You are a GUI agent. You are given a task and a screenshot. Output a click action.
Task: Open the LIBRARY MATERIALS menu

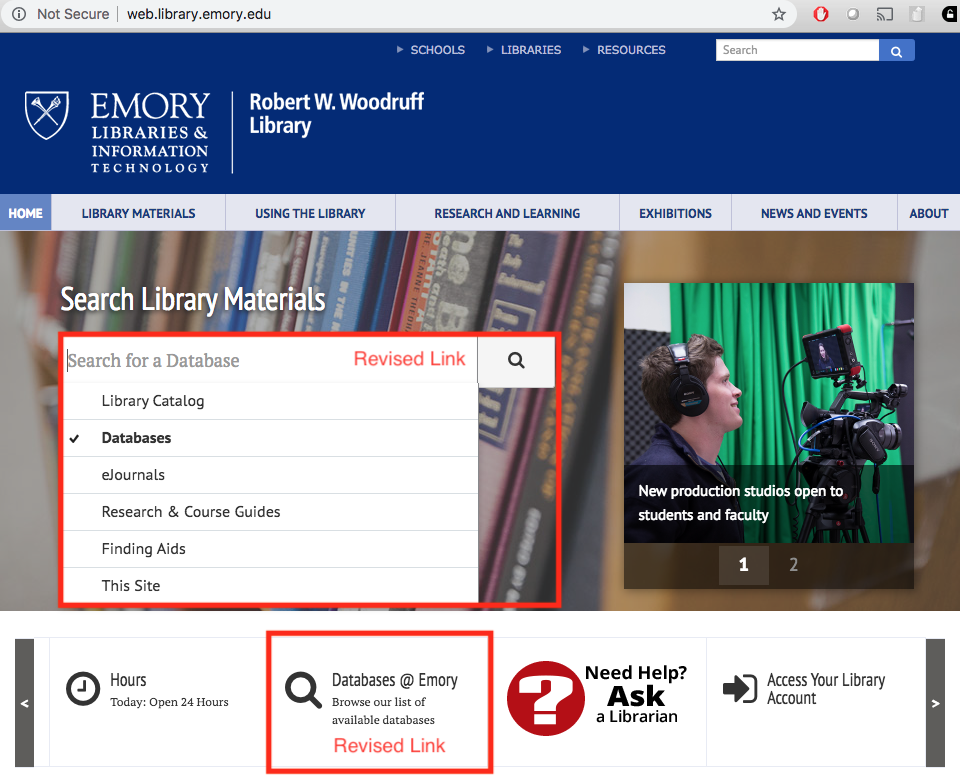138,213
